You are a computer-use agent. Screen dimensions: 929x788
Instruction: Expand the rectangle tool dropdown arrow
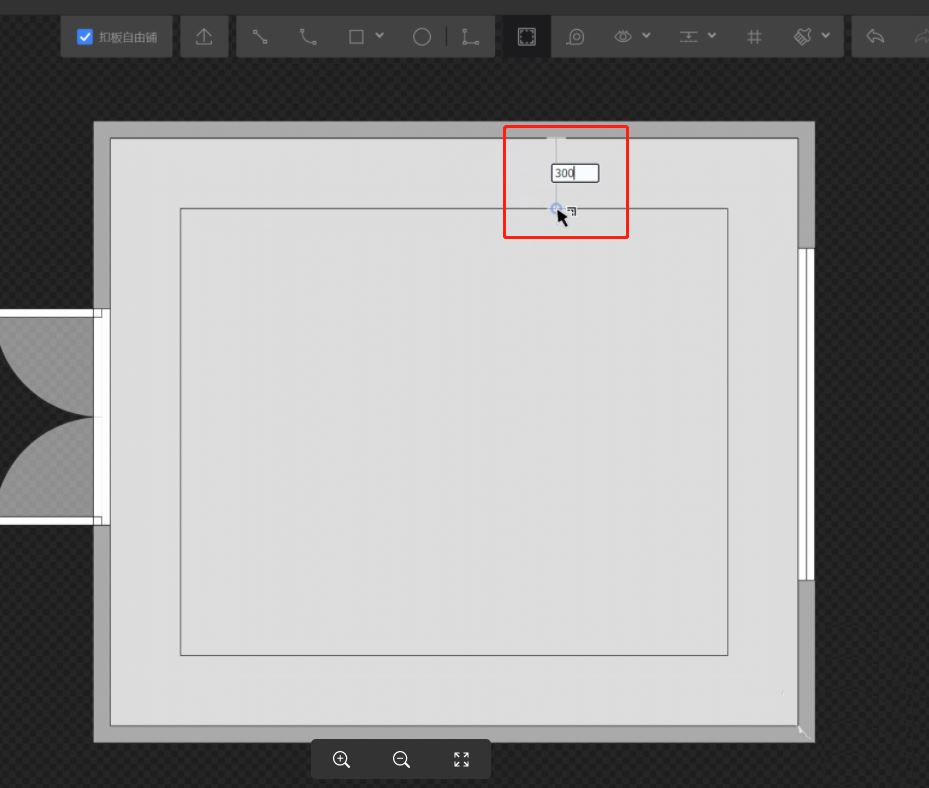380,37
